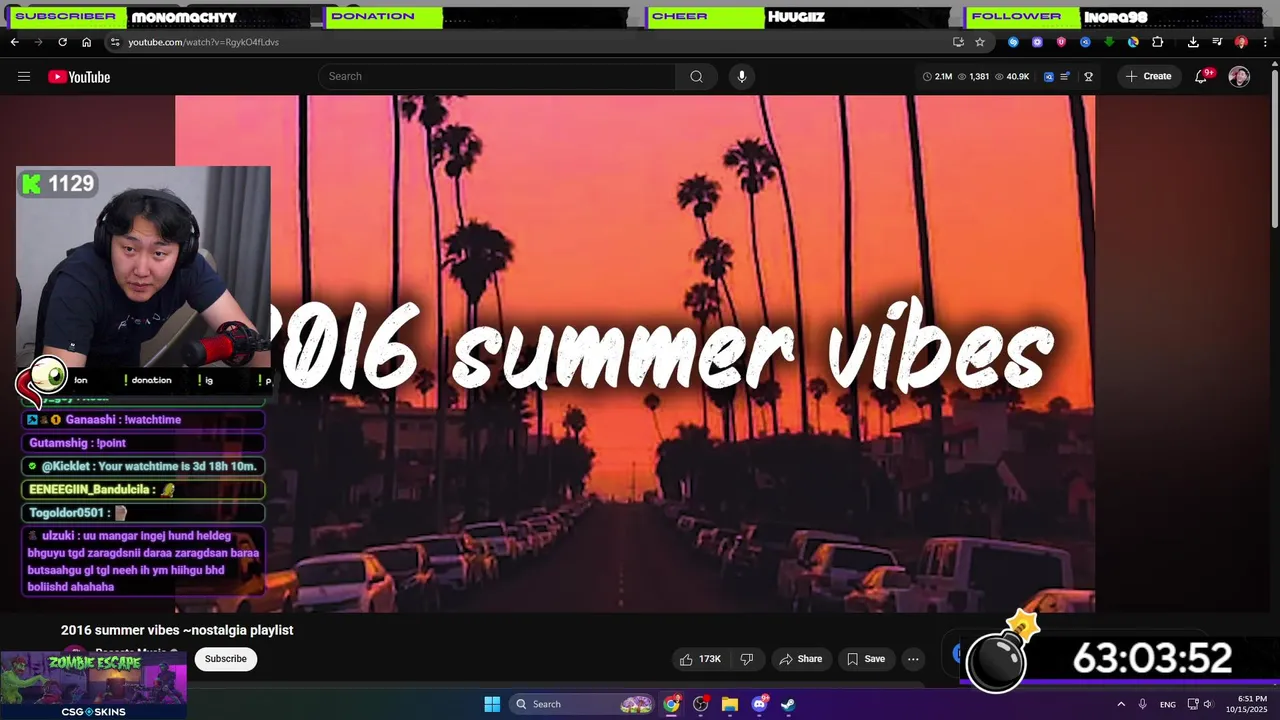This screenshot has width=1280, height=720.
Task: Open OBS Studio from the taskbar
Action: coord(700,704)
